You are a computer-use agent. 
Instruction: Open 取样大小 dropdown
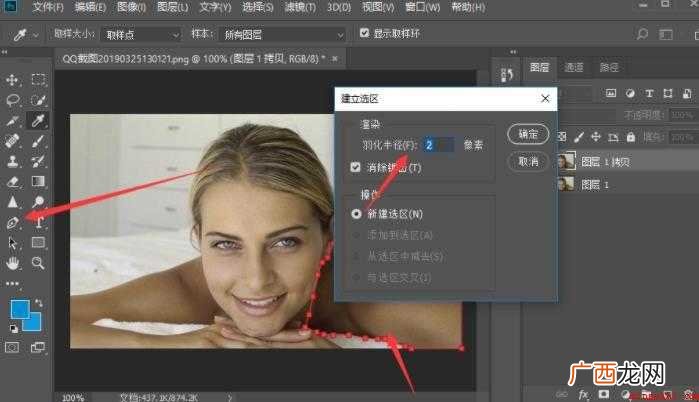click(x=142, y=35)
